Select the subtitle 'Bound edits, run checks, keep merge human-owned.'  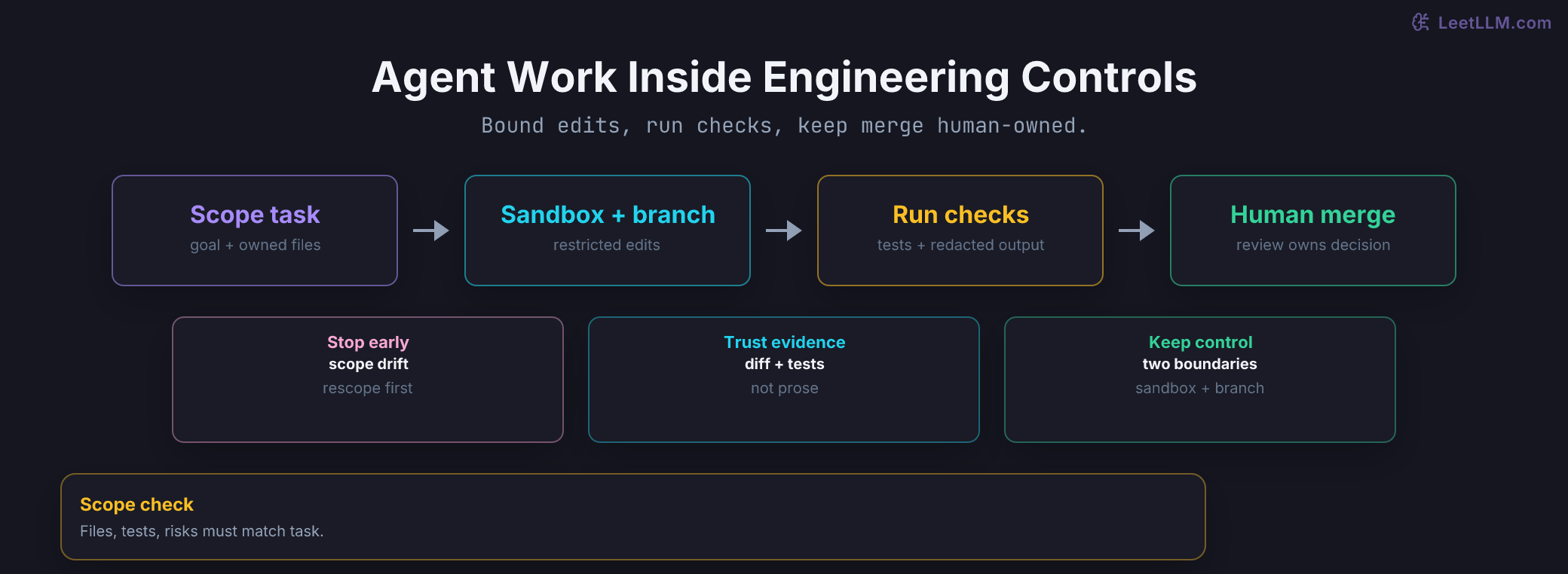[x=784, y=126]
